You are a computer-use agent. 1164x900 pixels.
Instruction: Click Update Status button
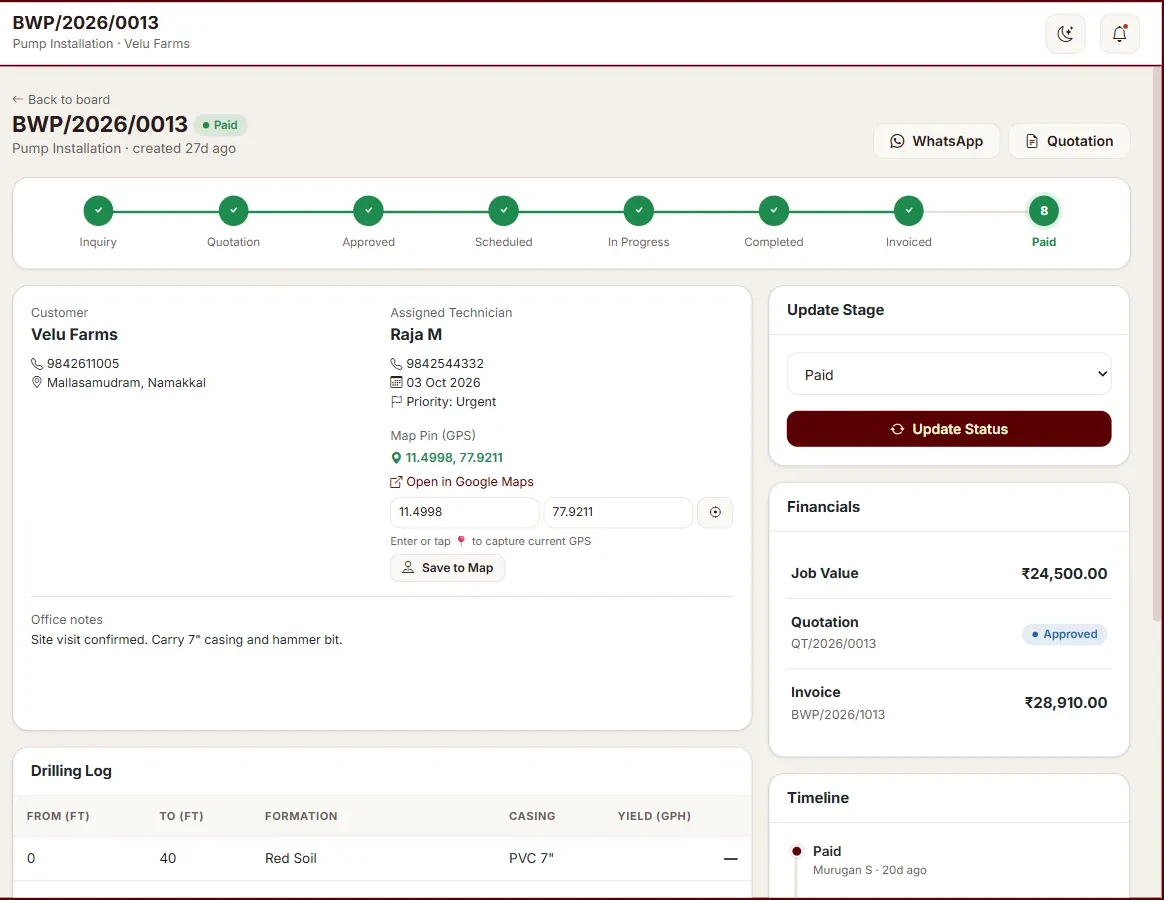point(949,429)
